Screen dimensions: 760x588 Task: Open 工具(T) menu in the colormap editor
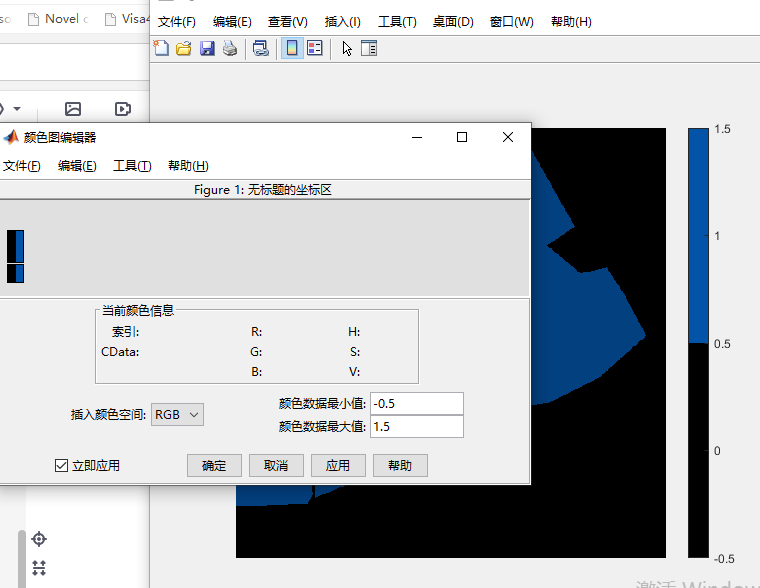(132, 166)
